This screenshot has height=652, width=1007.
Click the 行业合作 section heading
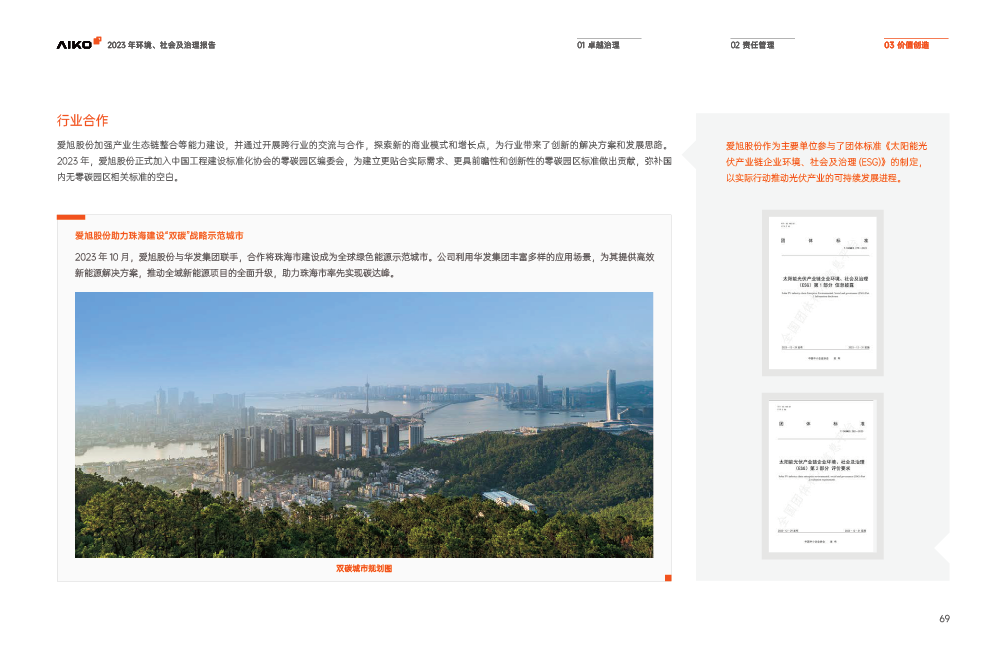[x=82, y=120]
